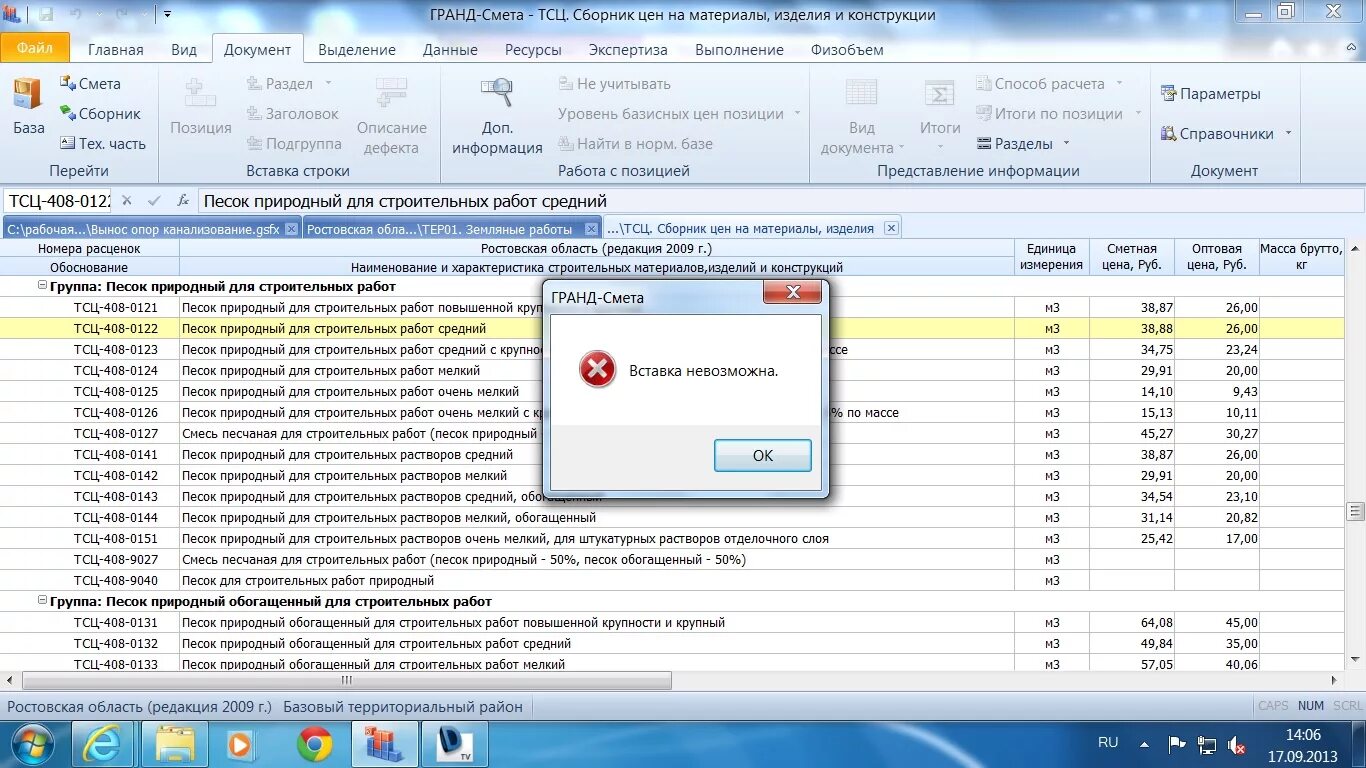This screenshot has height=768, width=1366.
Task: Click Найти в норм. базе
Action: coord(635,144)
